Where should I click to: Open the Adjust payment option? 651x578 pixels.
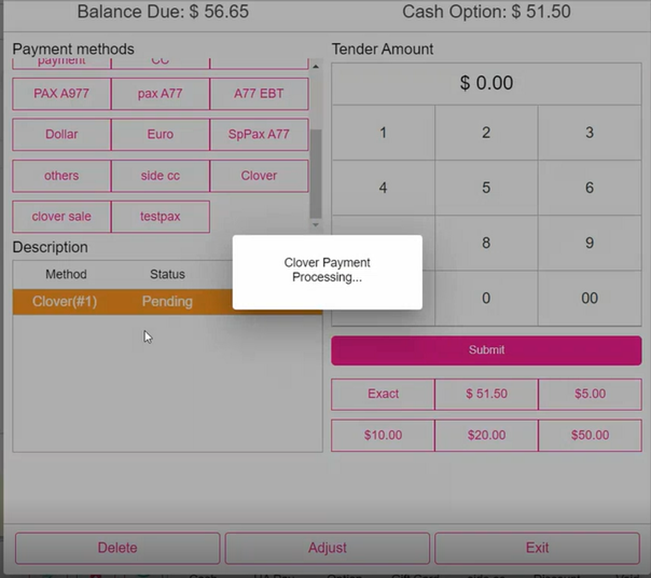click(327, 548)
